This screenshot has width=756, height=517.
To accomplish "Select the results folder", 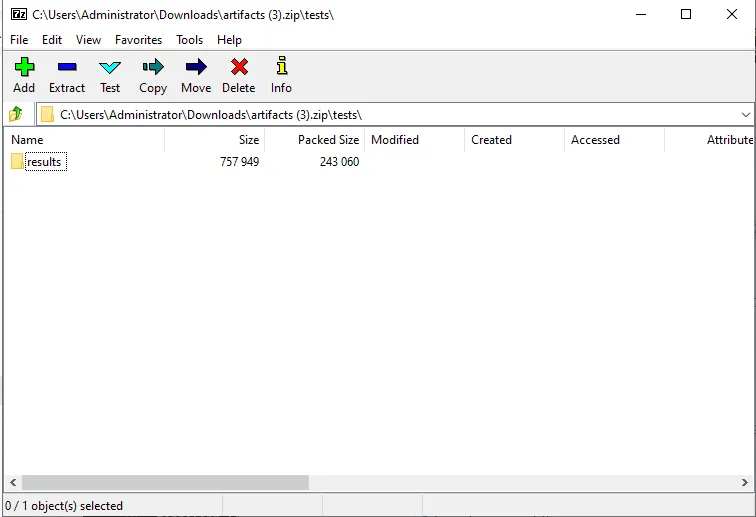I will pos(43,162).
